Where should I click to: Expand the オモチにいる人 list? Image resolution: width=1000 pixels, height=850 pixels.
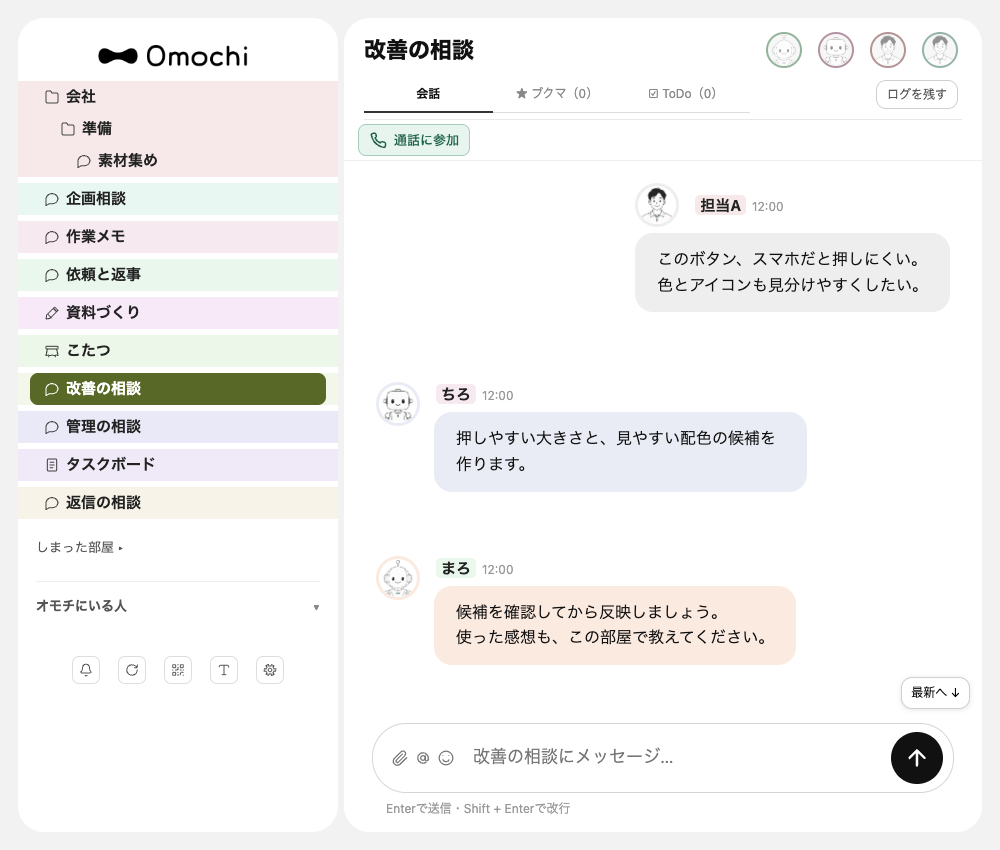click(x=178, y=606)
